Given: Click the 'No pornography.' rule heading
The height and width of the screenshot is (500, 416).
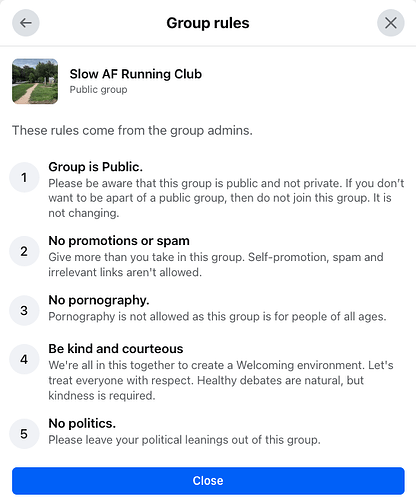Looking at the screenshot, I should (99, 300).
